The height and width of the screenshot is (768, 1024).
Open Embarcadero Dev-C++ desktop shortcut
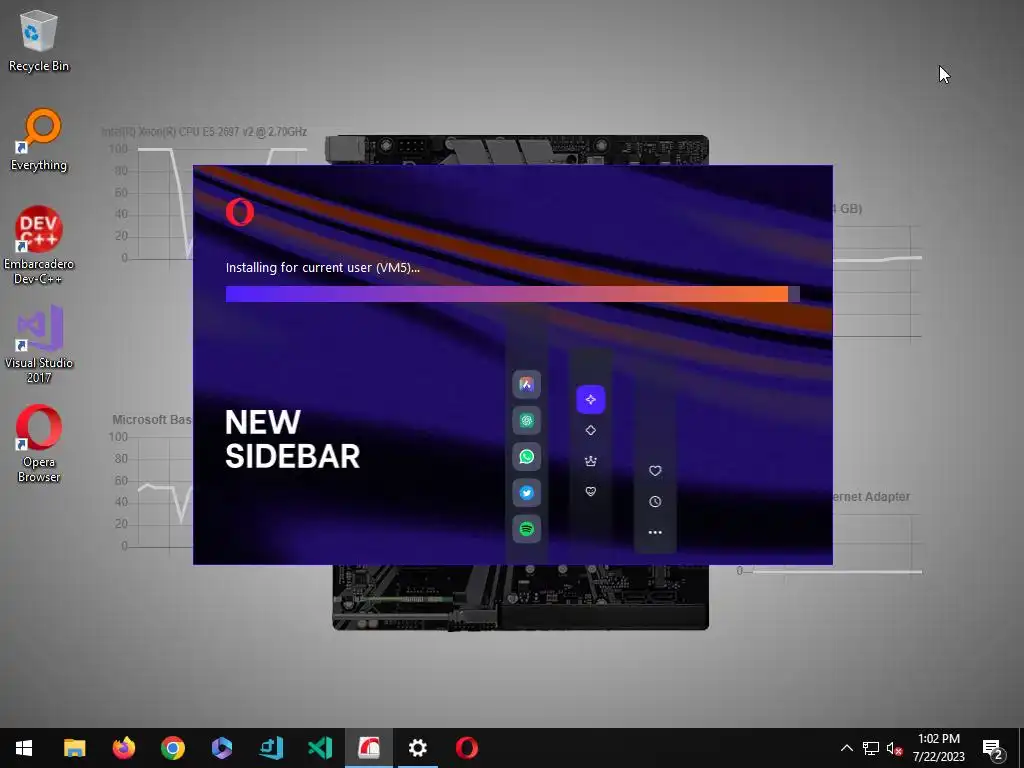[39, 245]
